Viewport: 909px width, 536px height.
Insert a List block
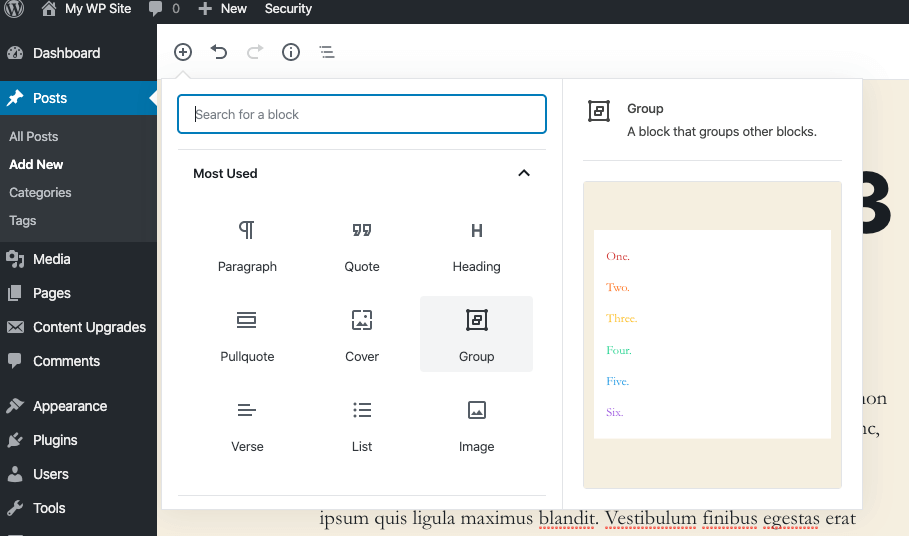362,425
